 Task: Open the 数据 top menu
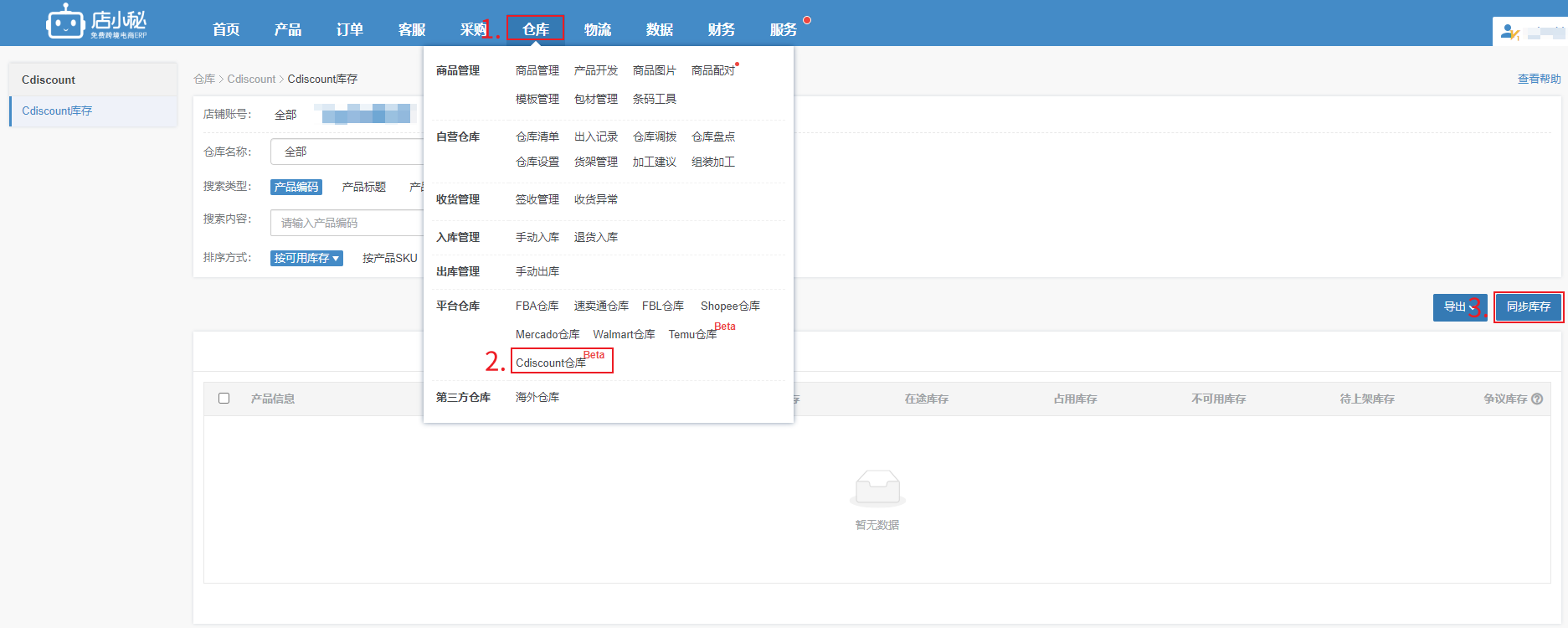pyautogui.click(x=660, y=29)
